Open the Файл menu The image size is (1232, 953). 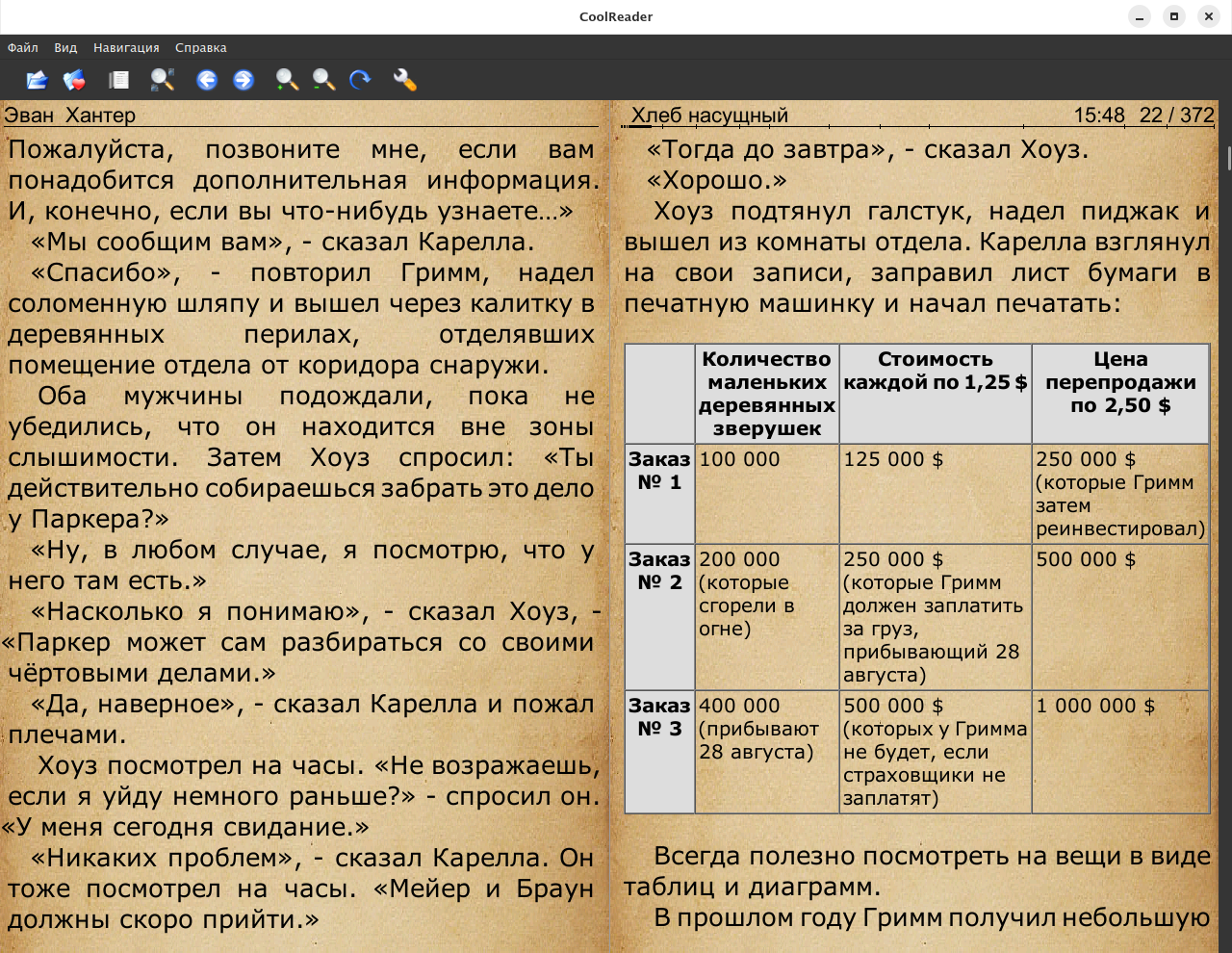(23, 47)
